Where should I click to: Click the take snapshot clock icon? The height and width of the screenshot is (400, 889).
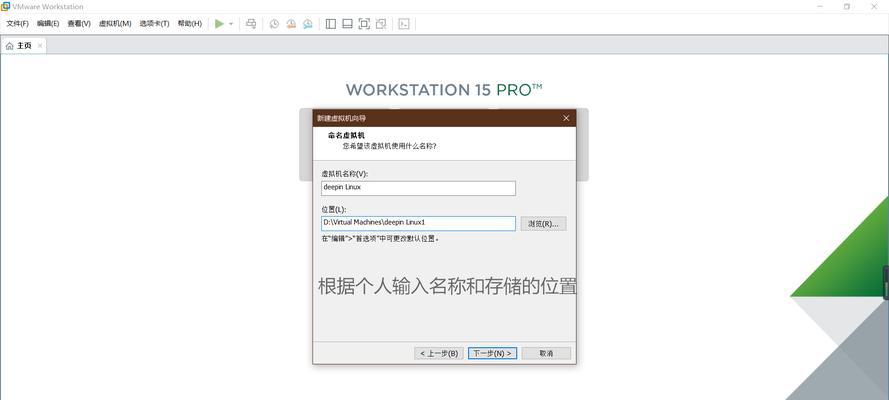click(x=274, y=24)
